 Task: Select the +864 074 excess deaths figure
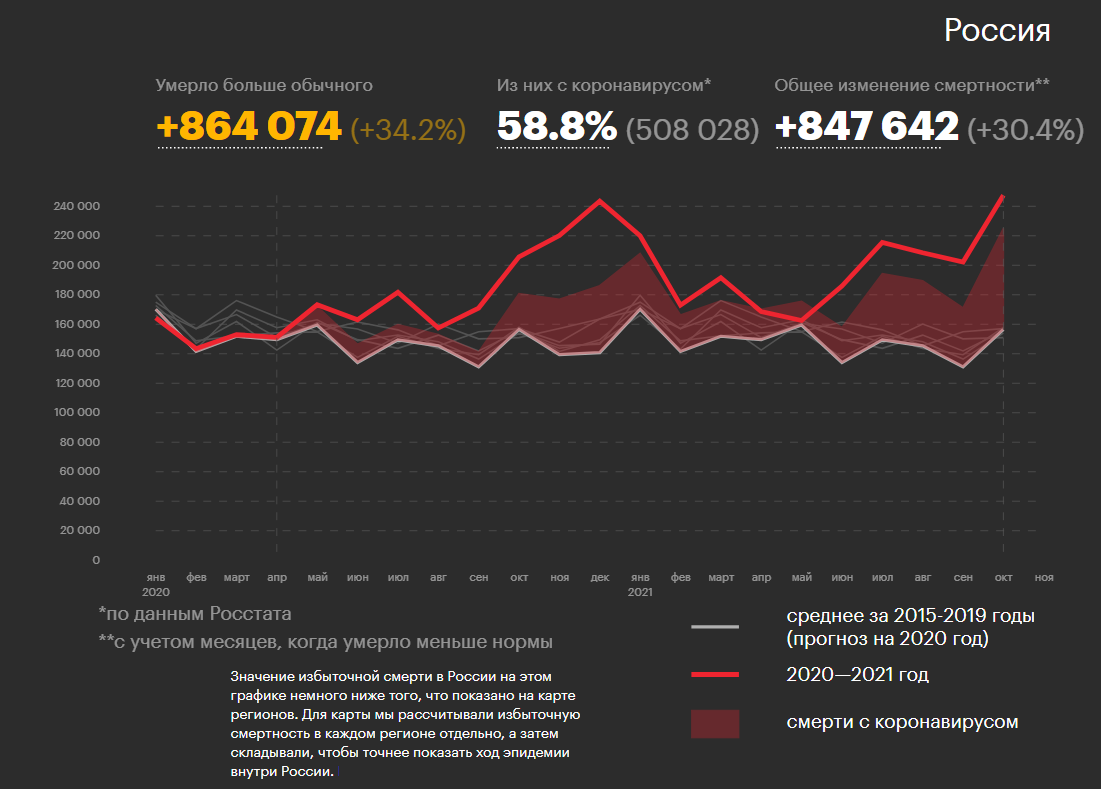(x=249, y=127)
